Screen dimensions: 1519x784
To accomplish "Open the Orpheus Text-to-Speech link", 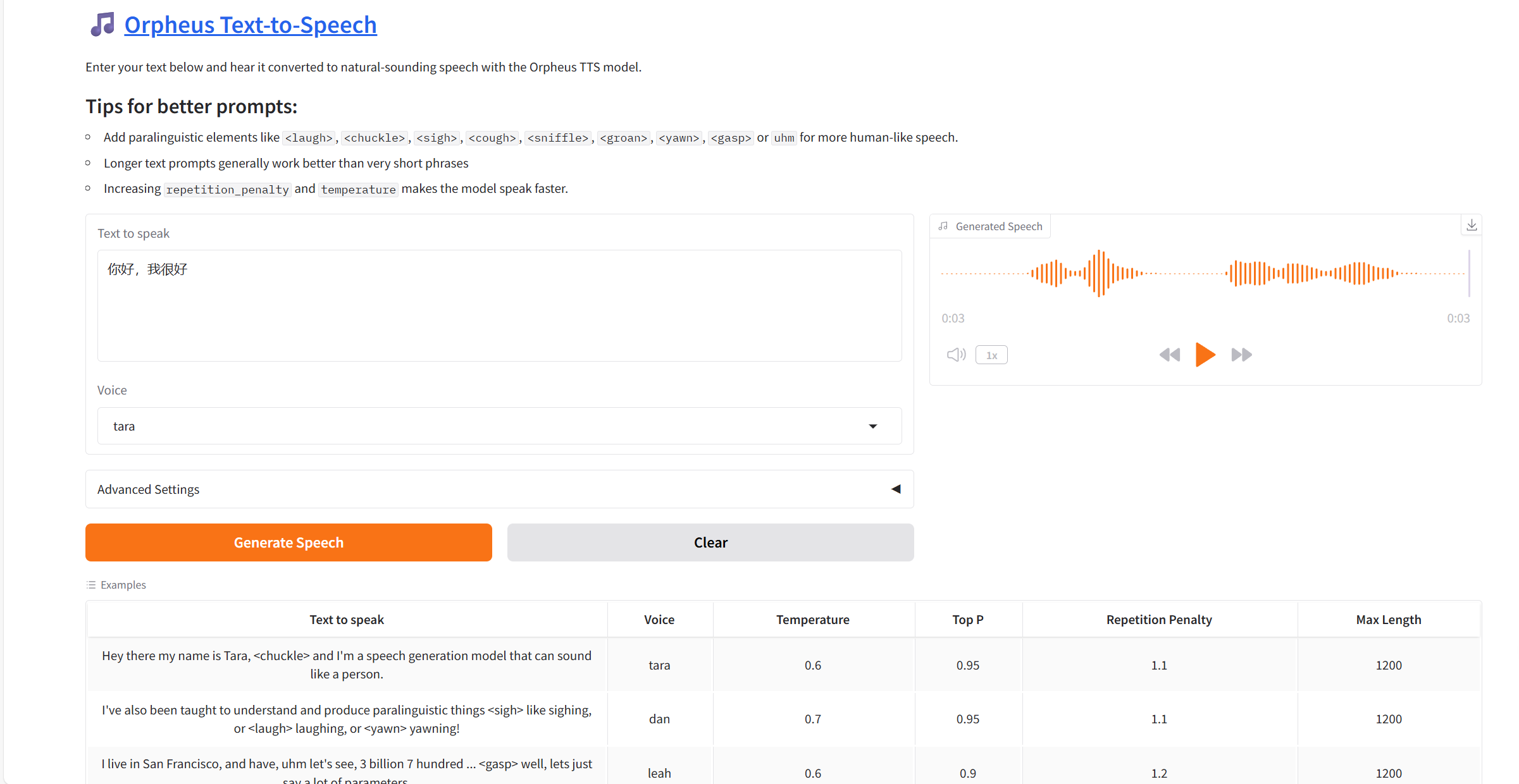I will [250, 25].
